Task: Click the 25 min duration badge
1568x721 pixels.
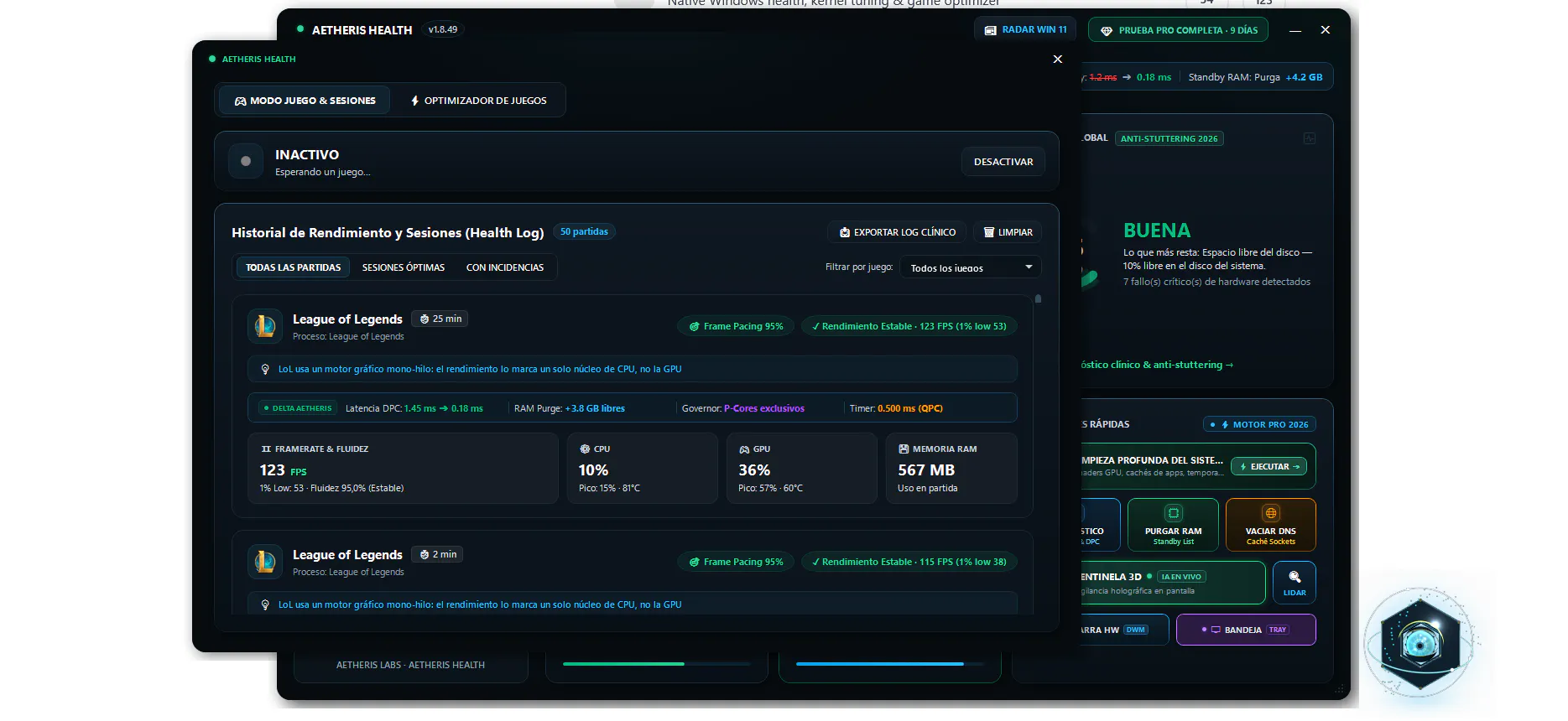Action: (x=440, y=319)
